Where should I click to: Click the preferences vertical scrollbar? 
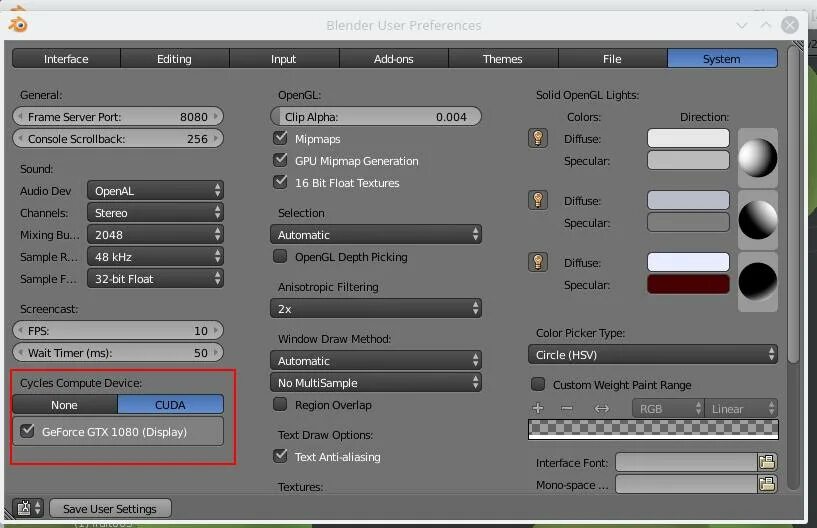[x=794, y=206]
